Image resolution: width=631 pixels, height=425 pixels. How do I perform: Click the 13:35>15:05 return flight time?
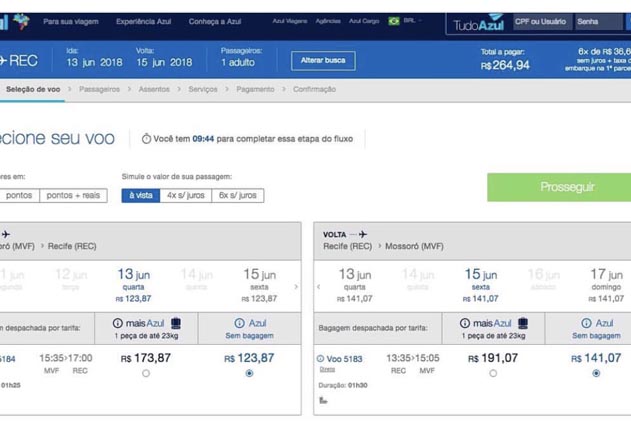[x=413, y=358]
